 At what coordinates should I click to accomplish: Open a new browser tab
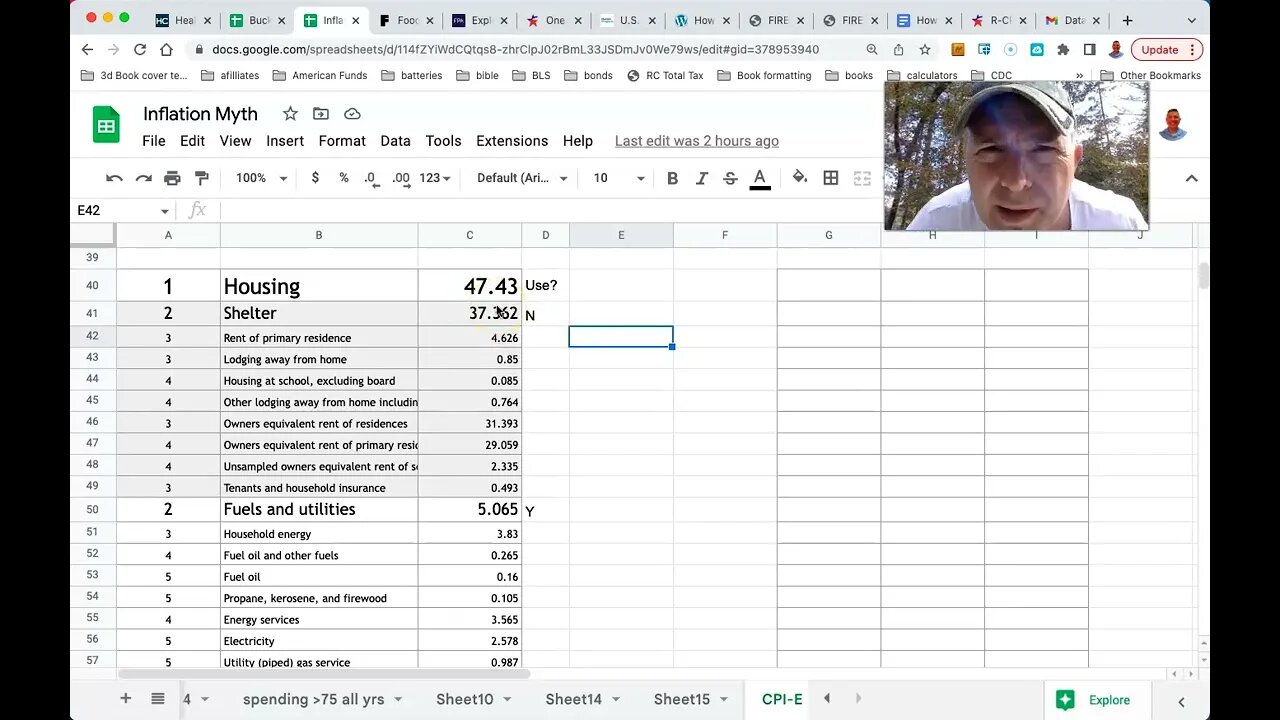click(x=1127, y=20)
